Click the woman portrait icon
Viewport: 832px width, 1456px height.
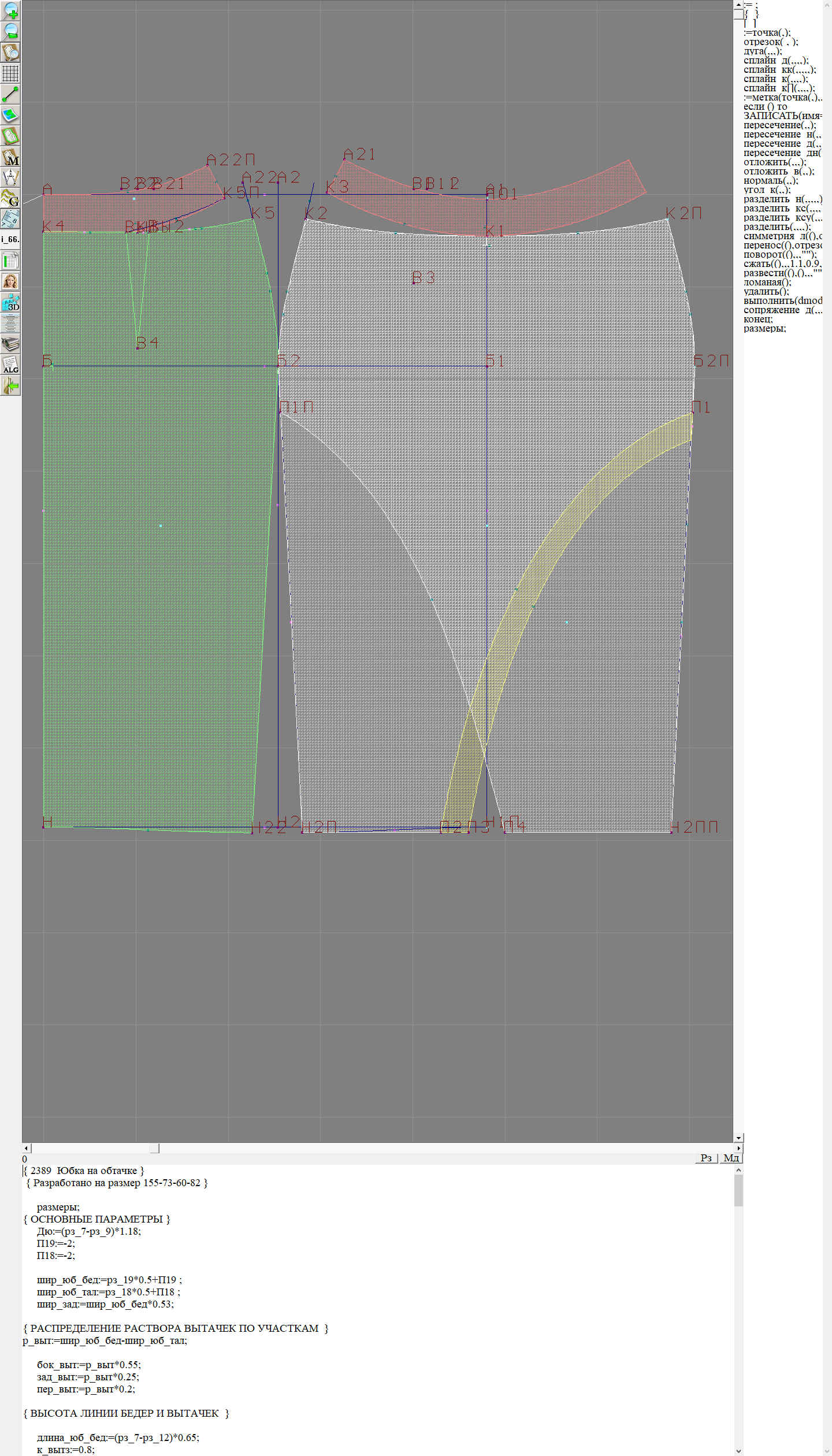pos(10,281)
